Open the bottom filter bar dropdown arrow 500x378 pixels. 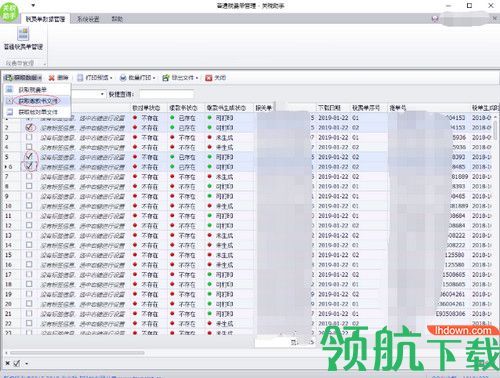(x=26, y=364)
